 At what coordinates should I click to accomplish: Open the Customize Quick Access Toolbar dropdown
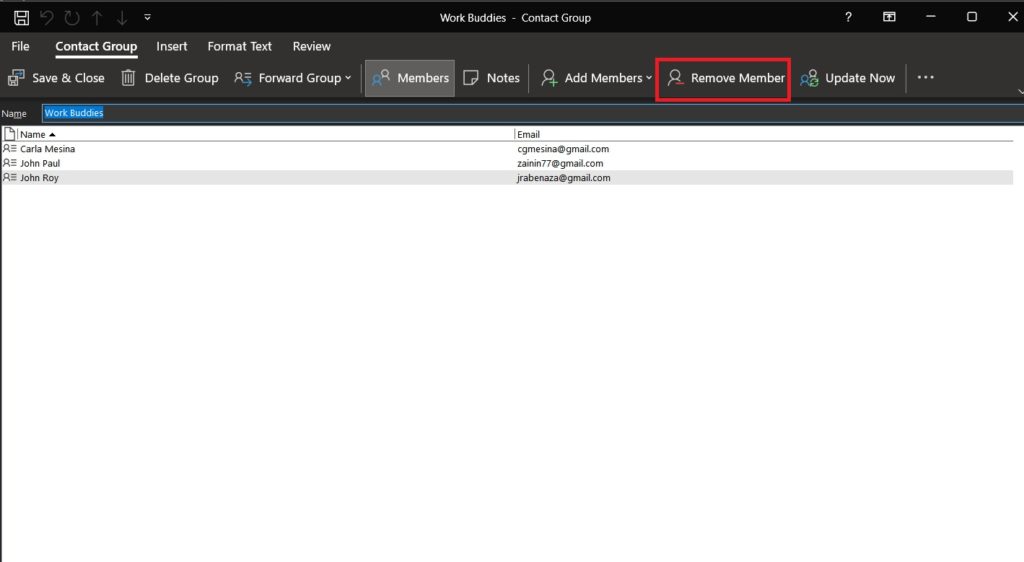click(x=148, y=17)
